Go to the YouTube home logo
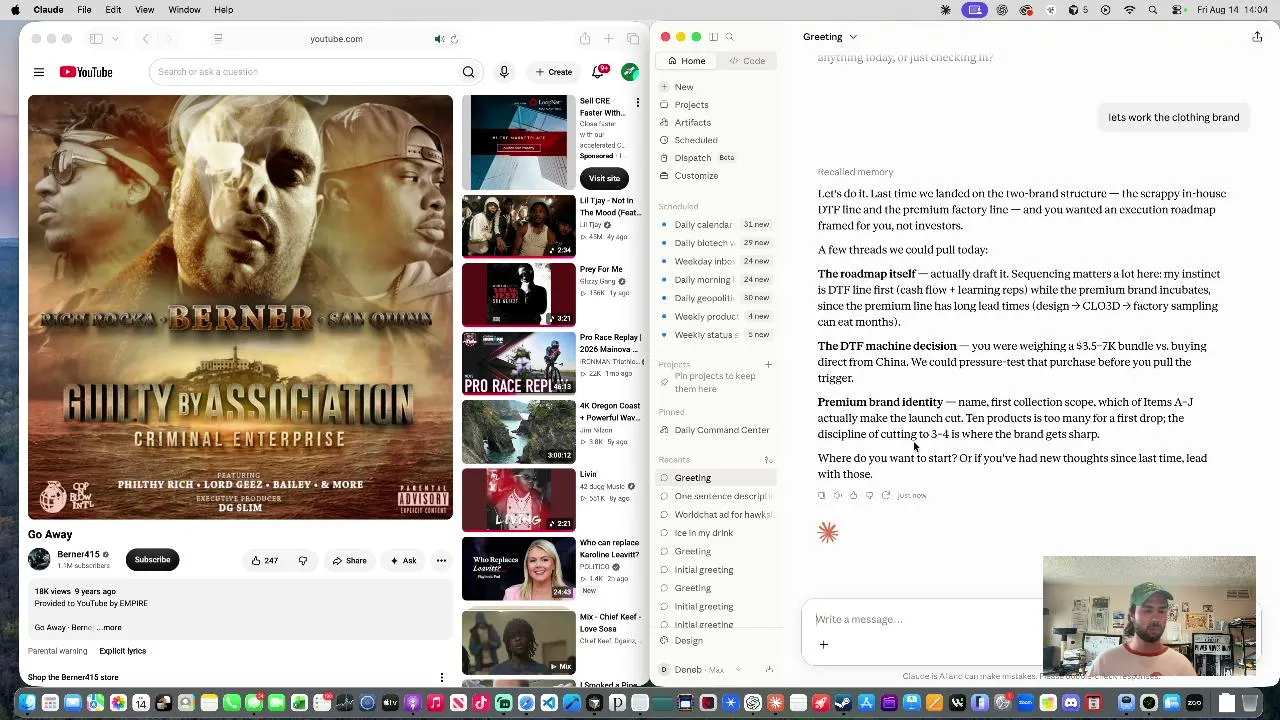This screenshot has width=1280, height=720. tap(86, 72)
